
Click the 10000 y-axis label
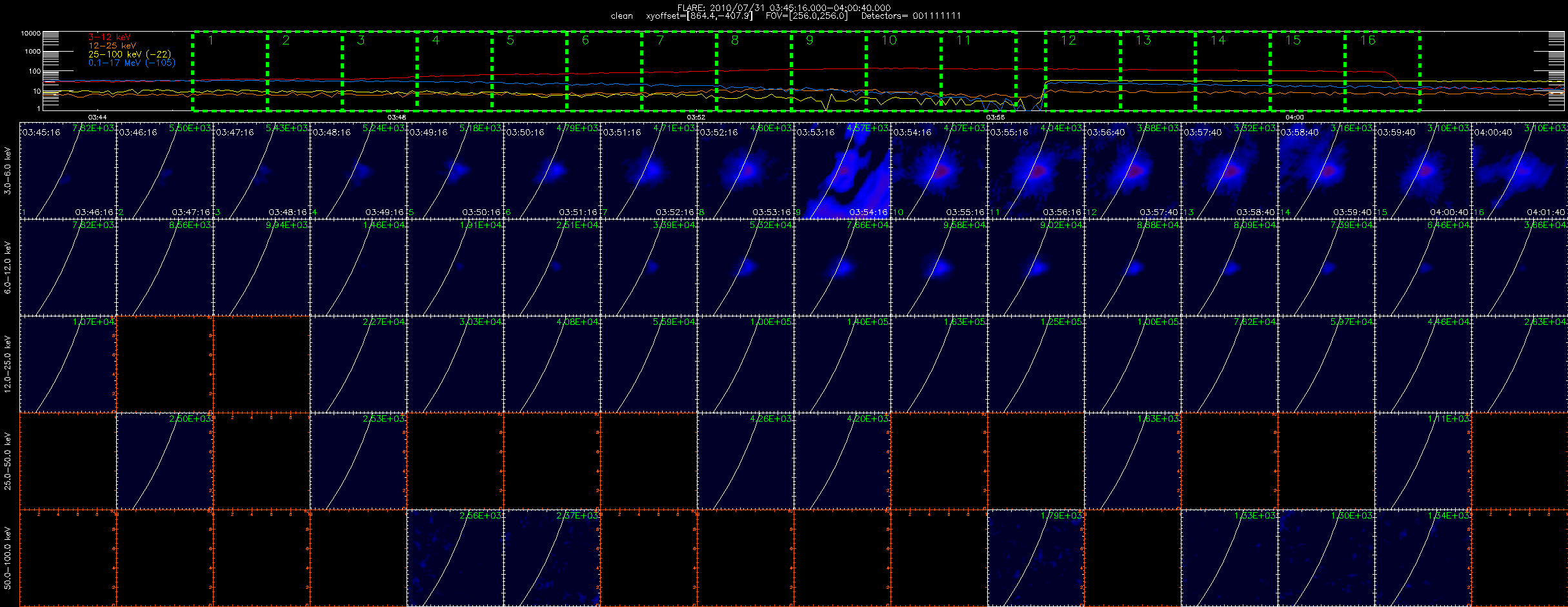point(31,33)
